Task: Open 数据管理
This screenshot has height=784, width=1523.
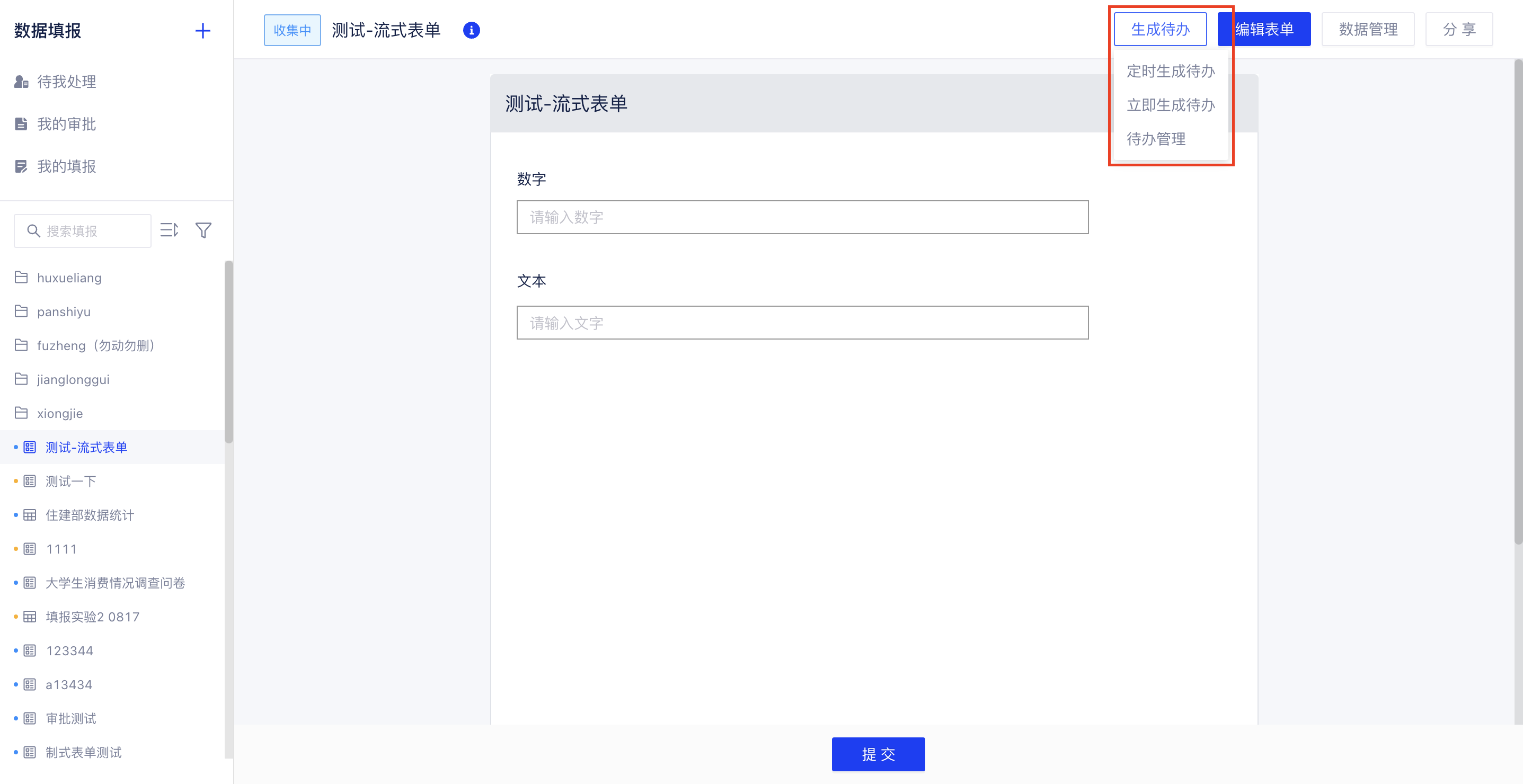Action: click(x=1368, y=29)
